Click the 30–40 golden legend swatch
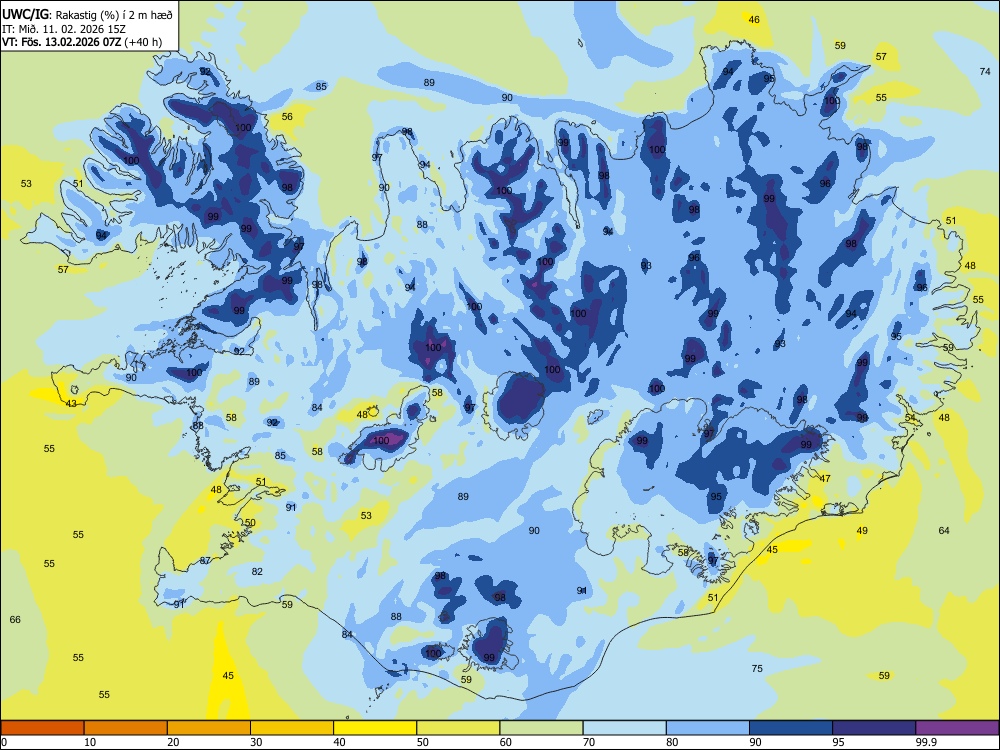 [292, 728]
